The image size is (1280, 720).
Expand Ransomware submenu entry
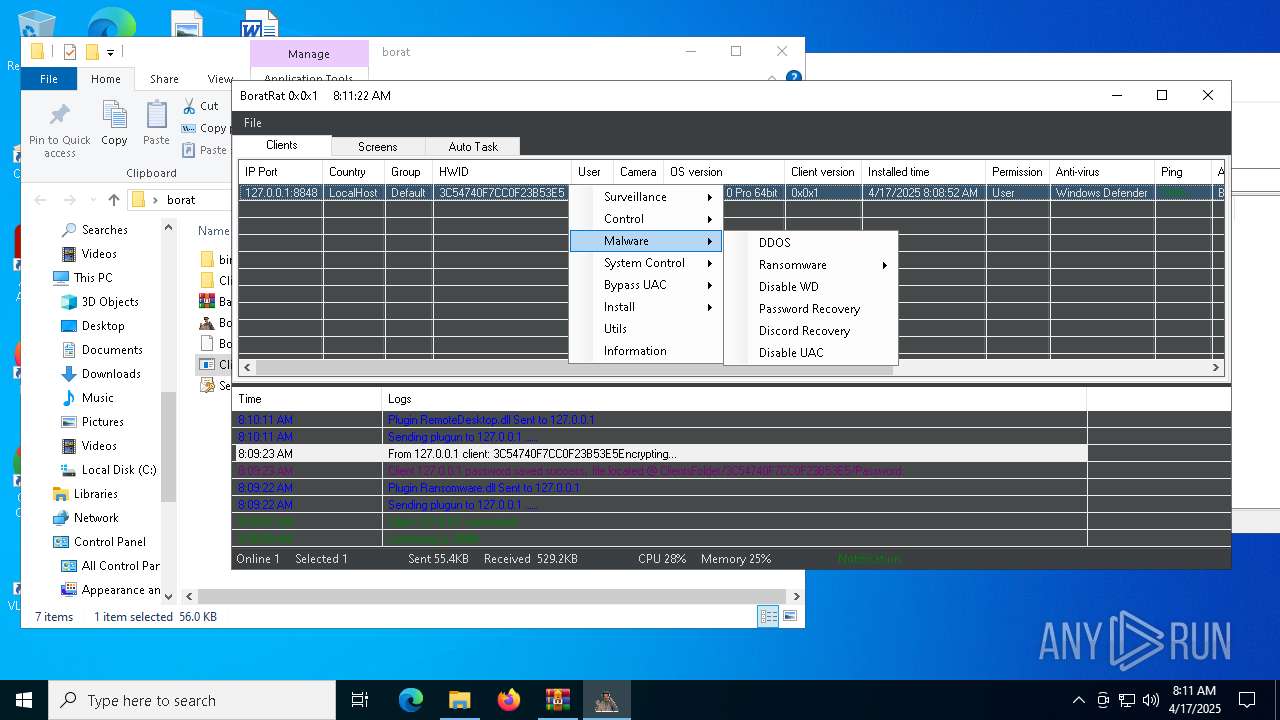811,265
